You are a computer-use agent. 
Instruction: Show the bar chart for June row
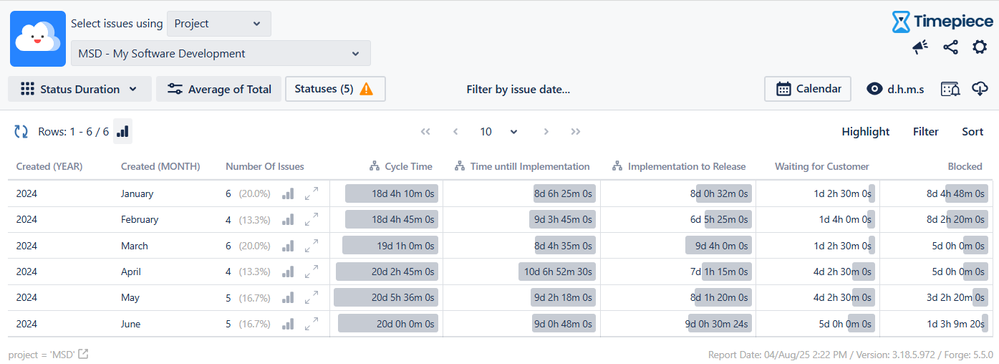point(288,324)
